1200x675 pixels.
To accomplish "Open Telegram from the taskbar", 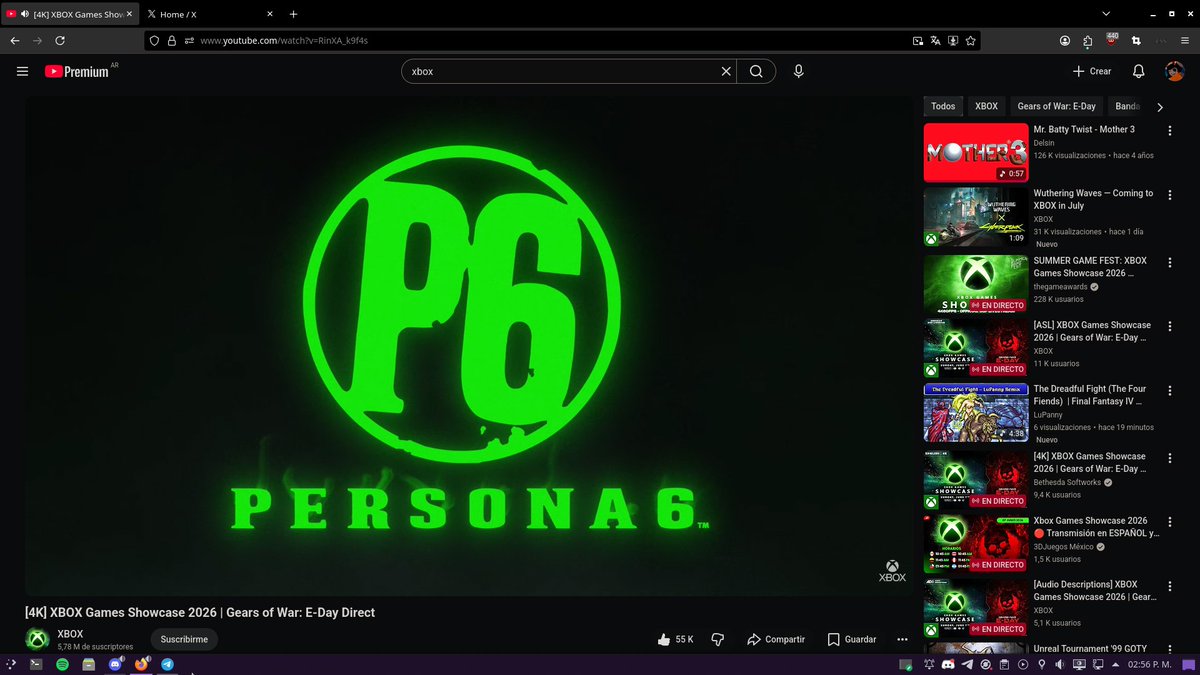I will (x=167, y=664).
